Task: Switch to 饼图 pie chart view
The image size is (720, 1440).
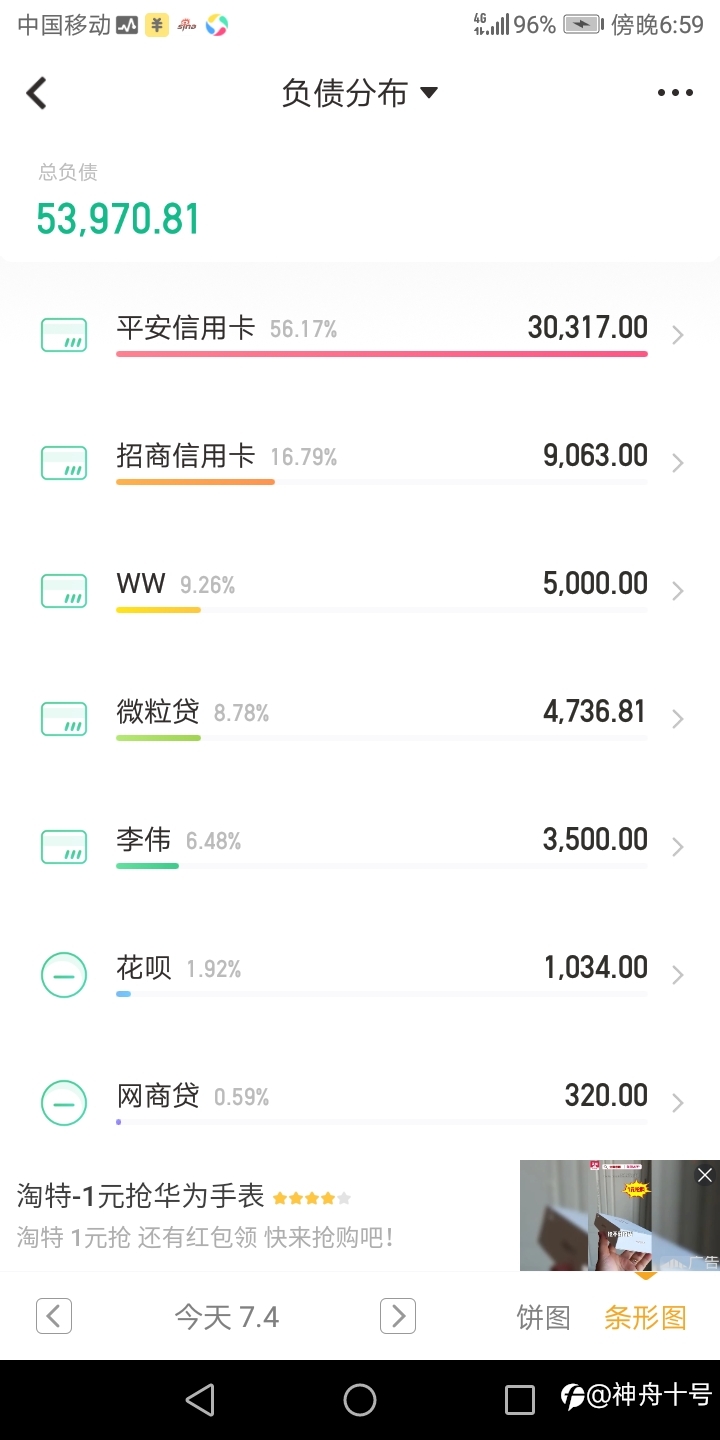Action: (543, 1317)
